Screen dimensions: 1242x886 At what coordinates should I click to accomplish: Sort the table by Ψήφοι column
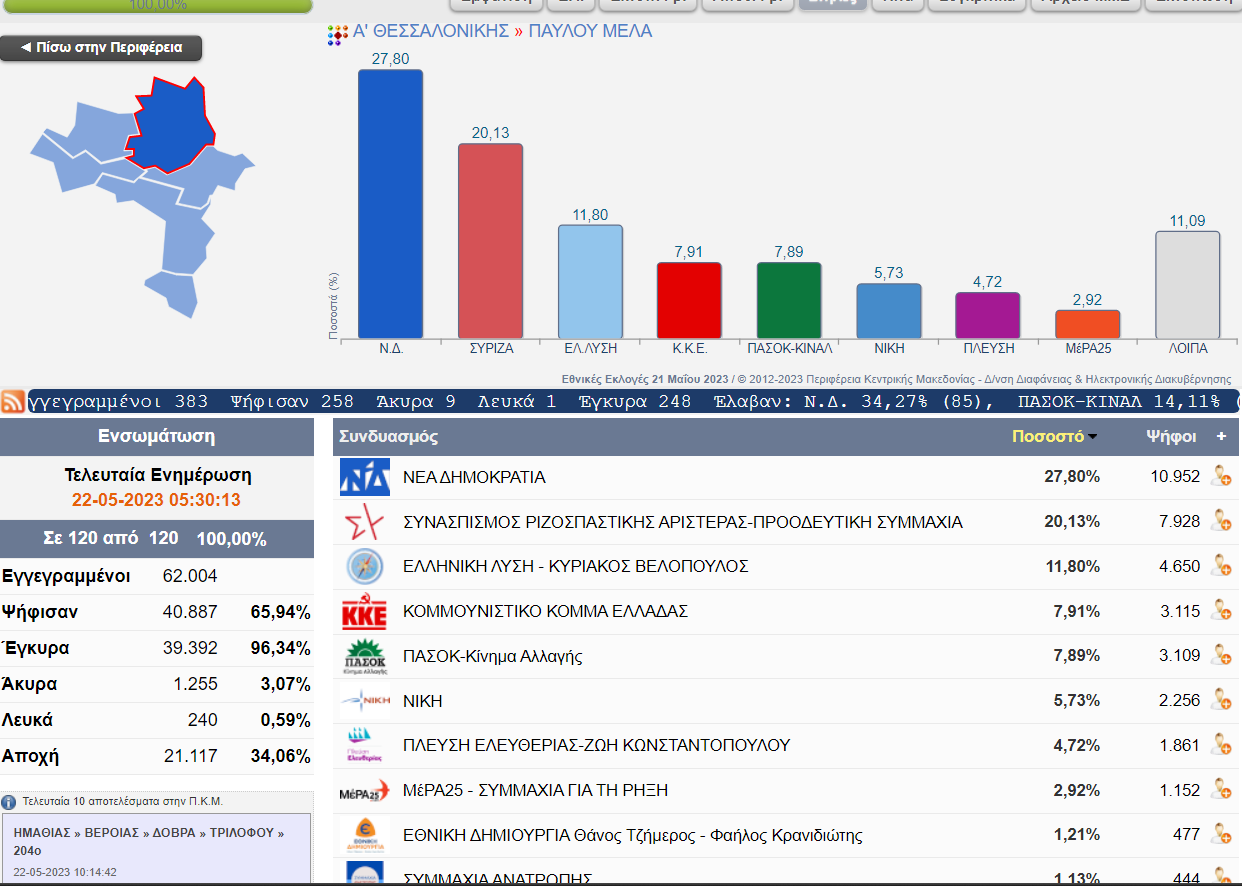[x=1171, y=437]
